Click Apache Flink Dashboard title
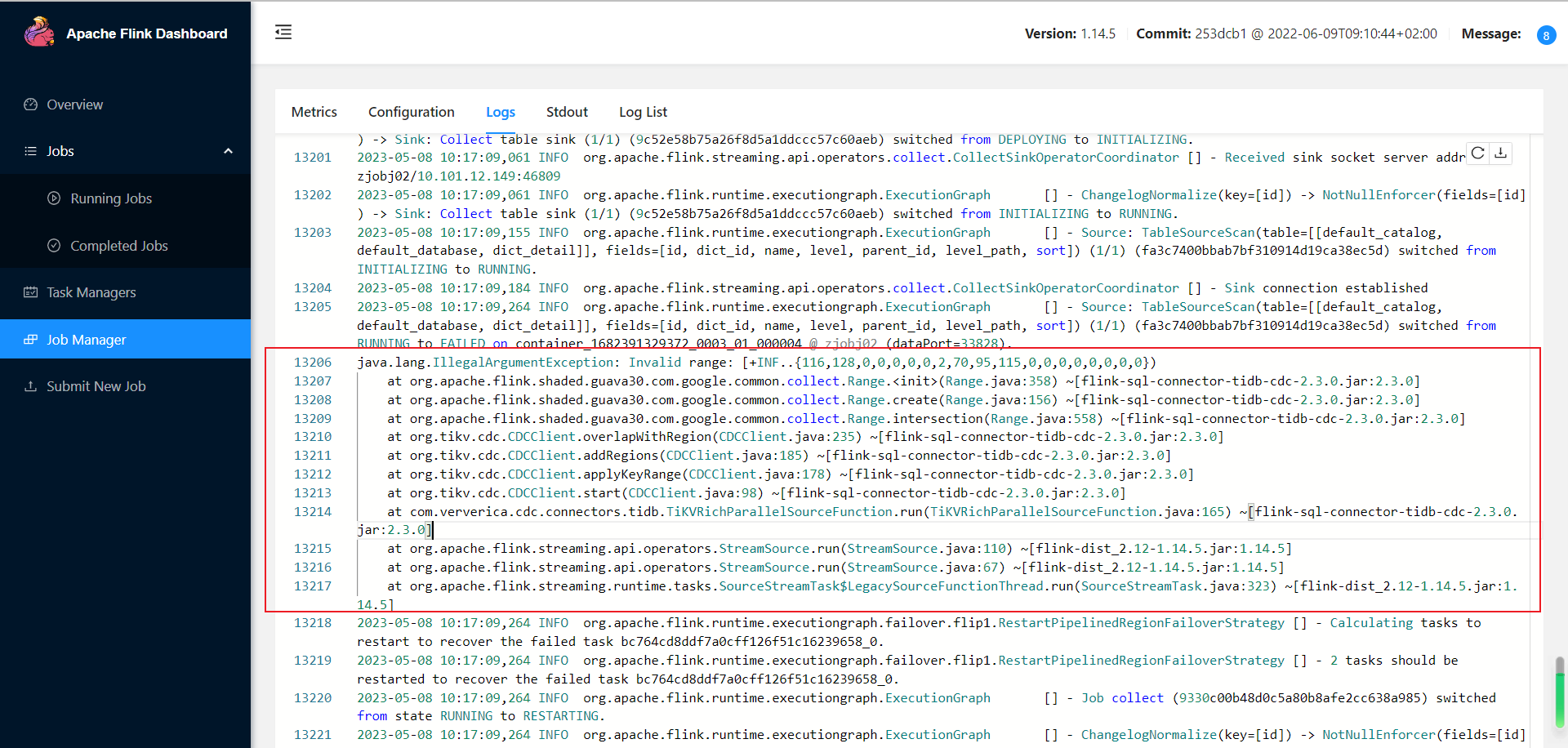 pos(147,33)
